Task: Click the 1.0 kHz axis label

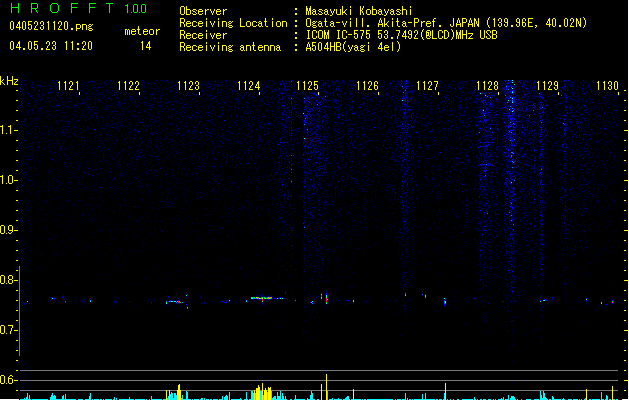Action: pos(8,180)
